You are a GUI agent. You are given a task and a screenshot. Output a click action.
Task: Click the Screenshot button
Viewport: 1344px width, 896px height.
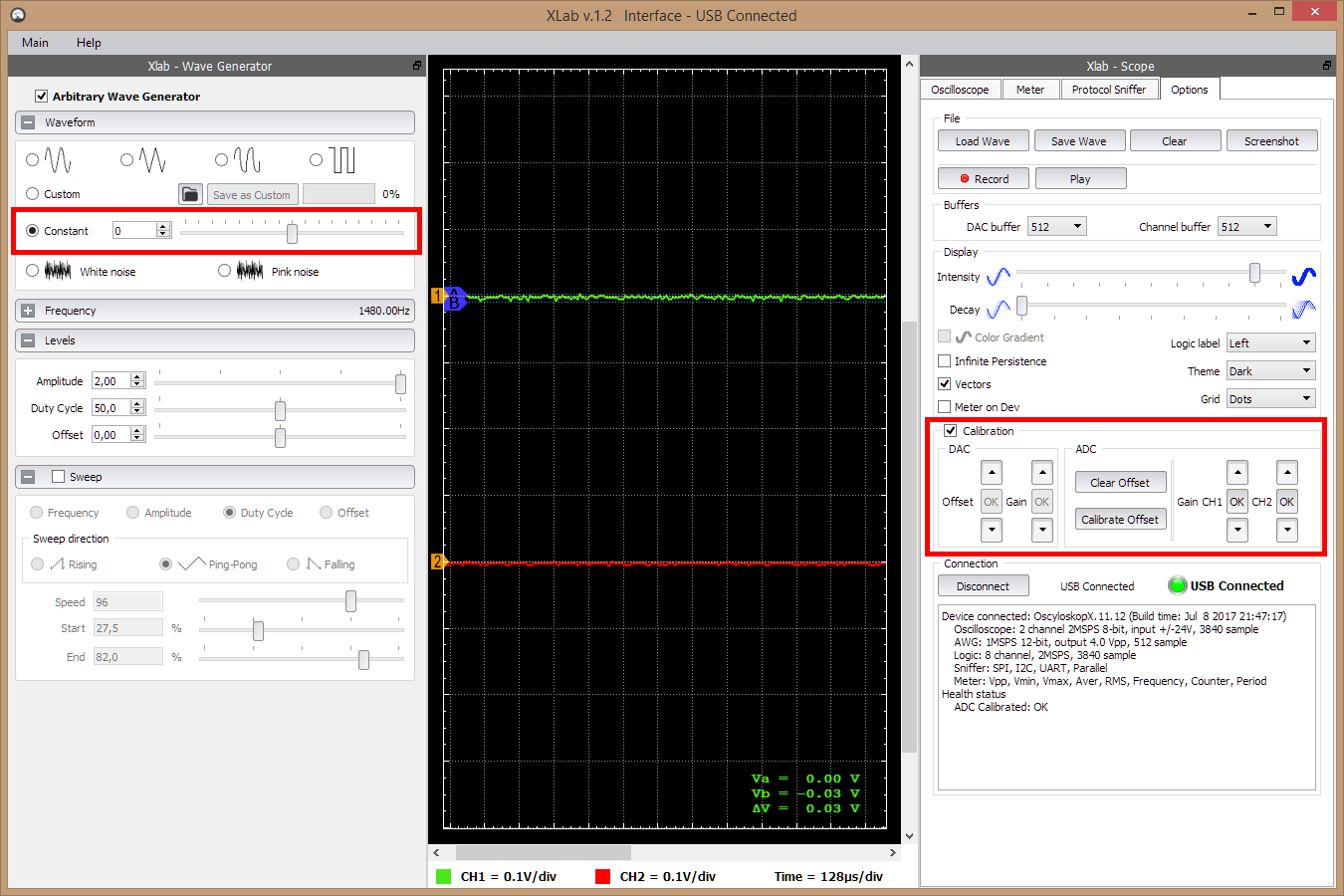tap(1271, 141)
